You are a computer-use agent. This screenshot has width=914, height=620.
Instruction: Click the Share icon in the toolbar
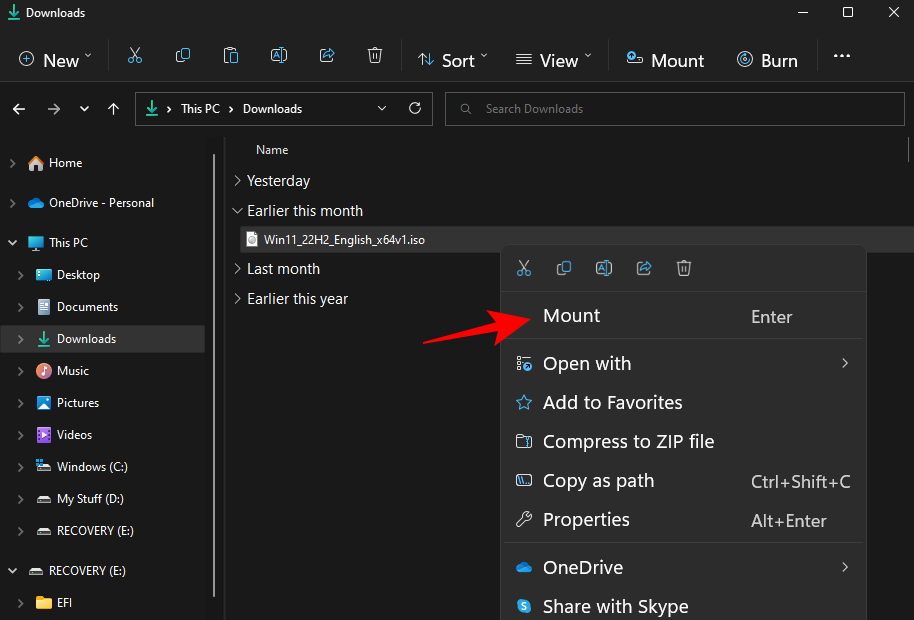pos(327,57)
